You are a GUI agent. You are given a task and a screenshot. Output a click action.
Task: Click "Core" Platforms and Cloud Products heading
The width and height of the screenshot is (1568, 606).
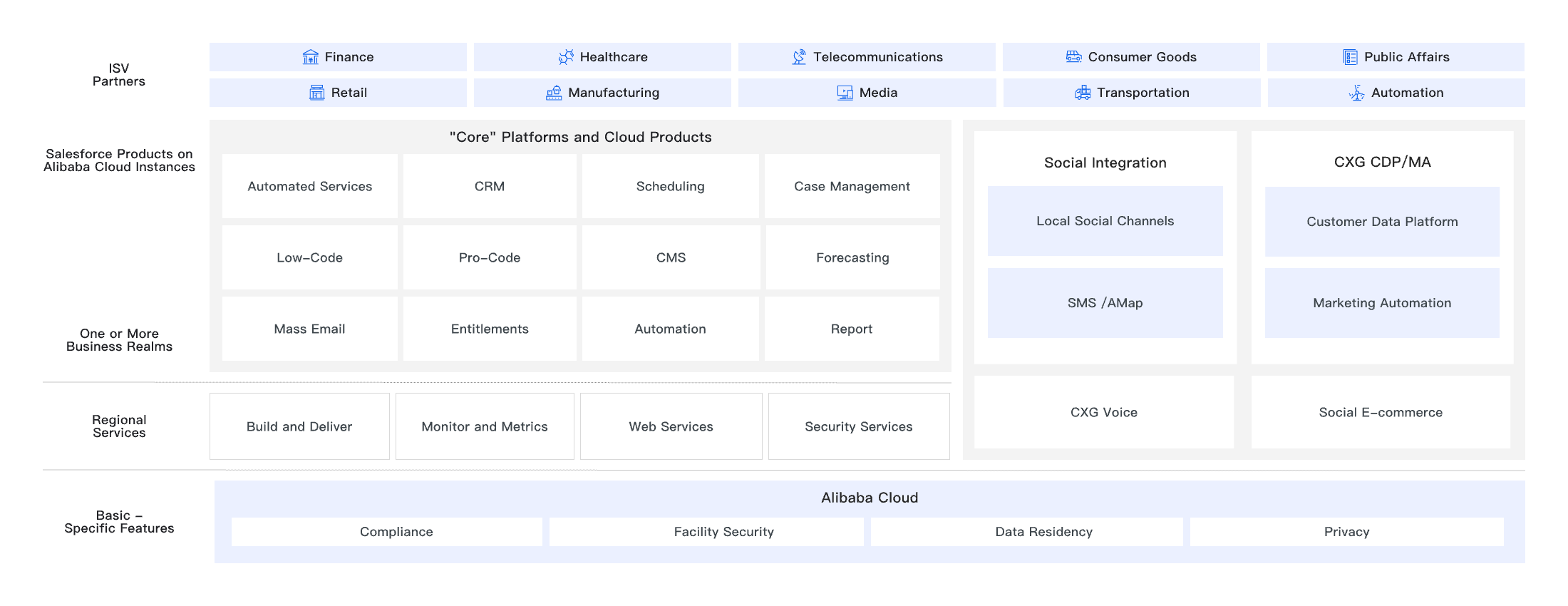[x=581, y=137]
